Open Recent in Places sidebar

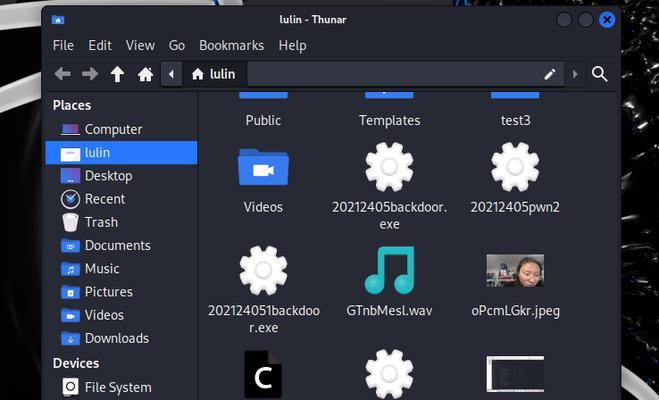click(x=121, y=199)
